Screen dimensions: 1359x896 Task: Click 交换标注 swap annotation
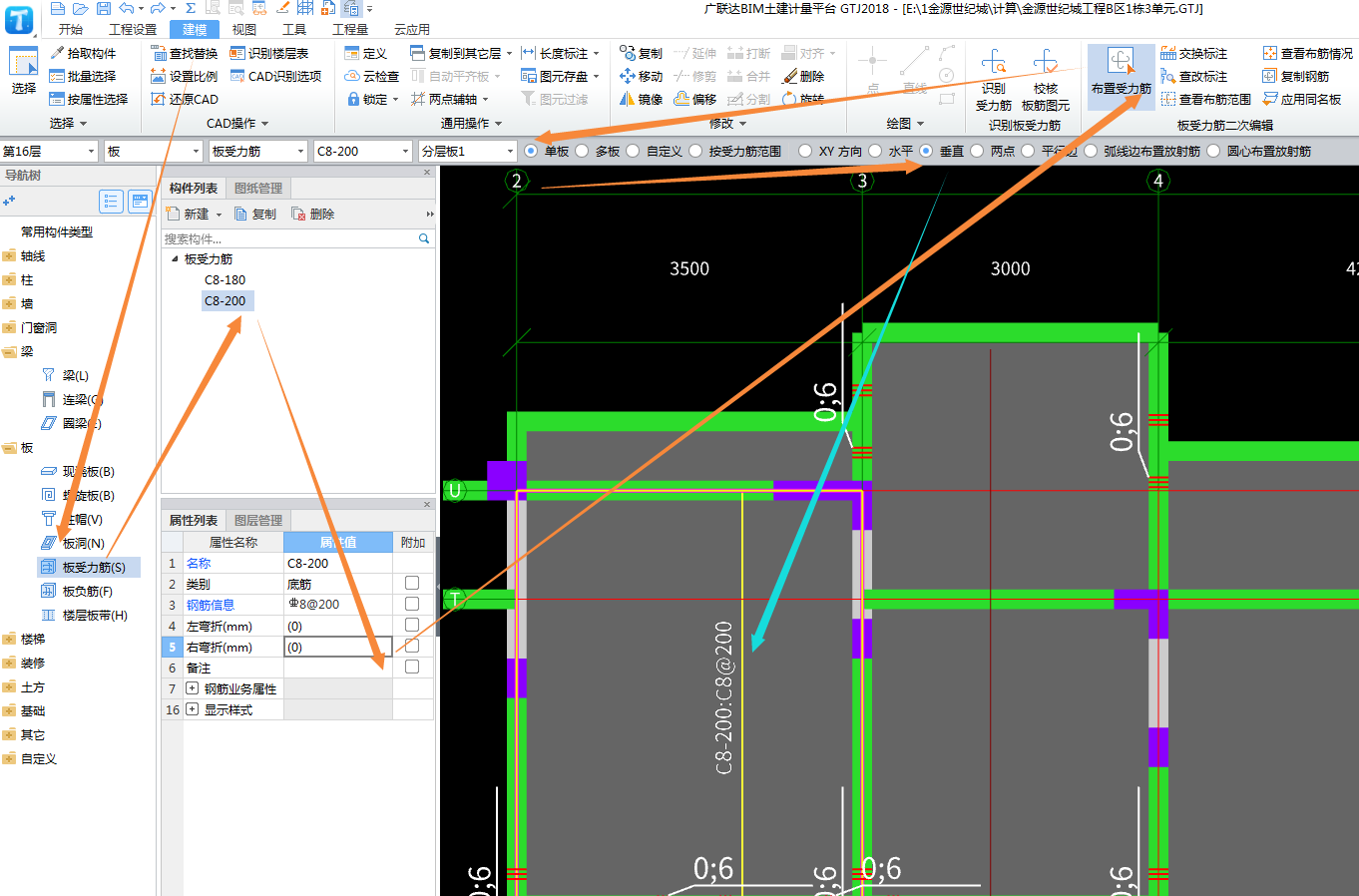[x=1194, y=53]
